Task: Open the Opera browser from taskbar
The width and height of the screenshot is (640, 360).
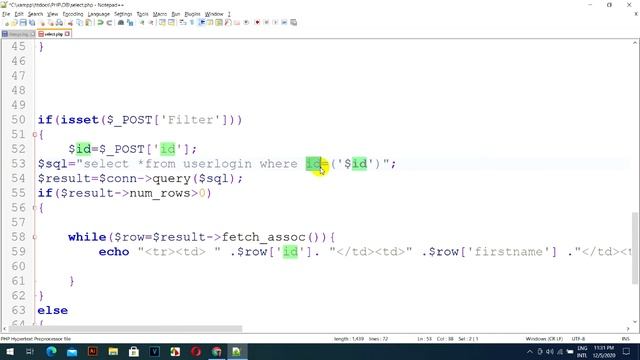Action: click(x=196, y=351)
